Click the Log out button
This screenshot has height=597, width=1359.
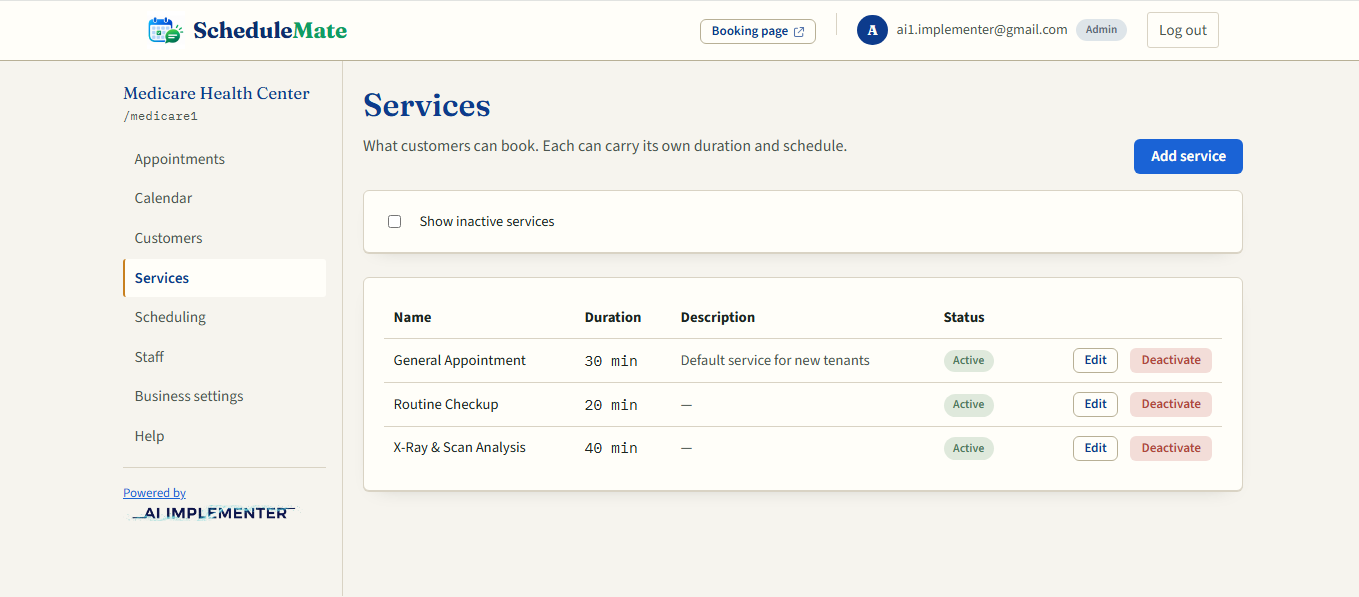(x=1183, y=30)
